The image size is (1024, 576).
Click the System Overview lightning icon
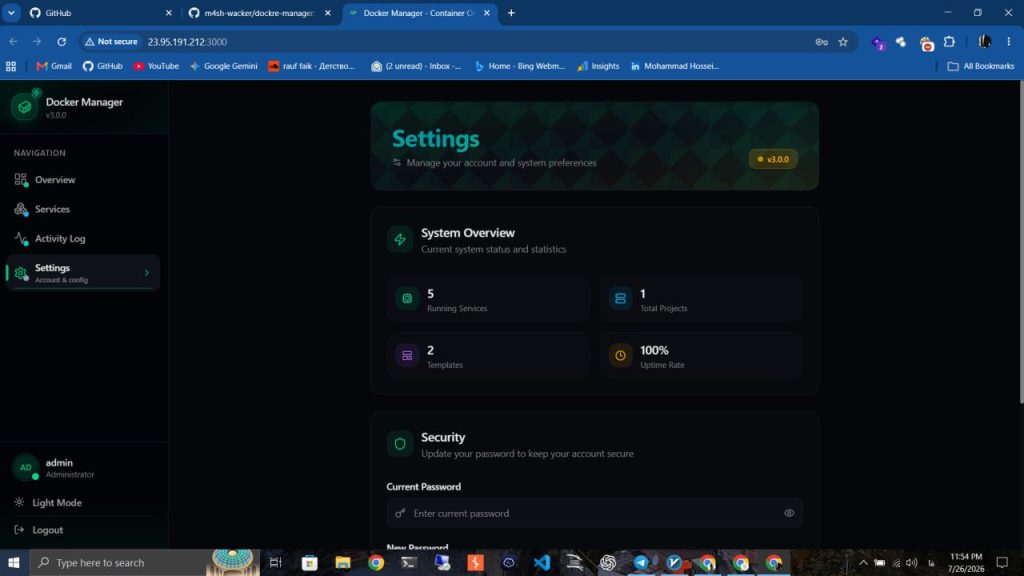coord(400,240)
